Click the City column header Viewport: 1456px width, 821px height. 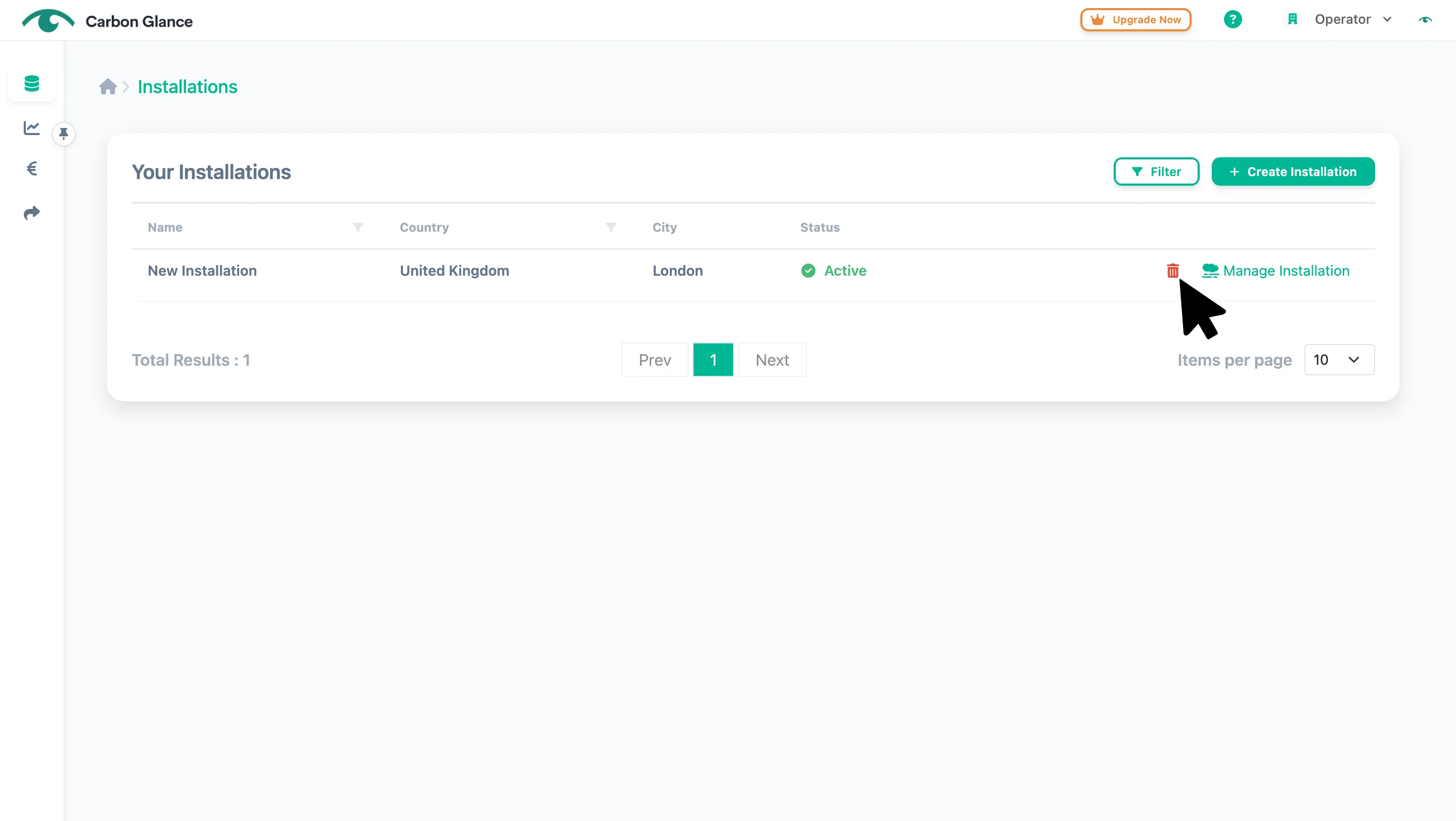pyautogui.click(x=664, y=227)
